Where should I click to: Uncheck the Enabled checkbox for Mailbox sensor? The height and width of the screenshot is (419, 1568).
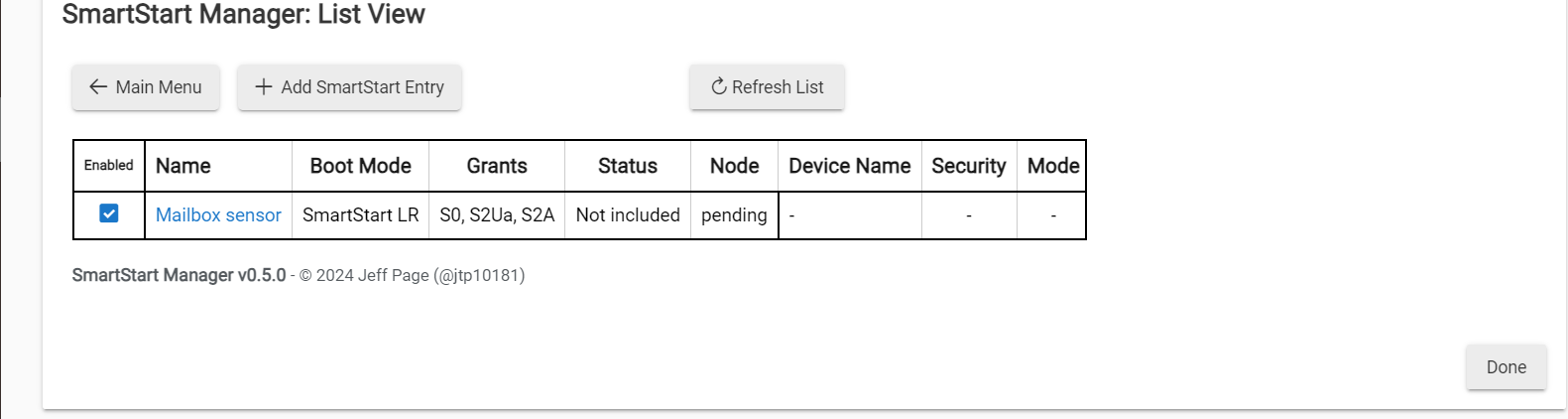109,213
